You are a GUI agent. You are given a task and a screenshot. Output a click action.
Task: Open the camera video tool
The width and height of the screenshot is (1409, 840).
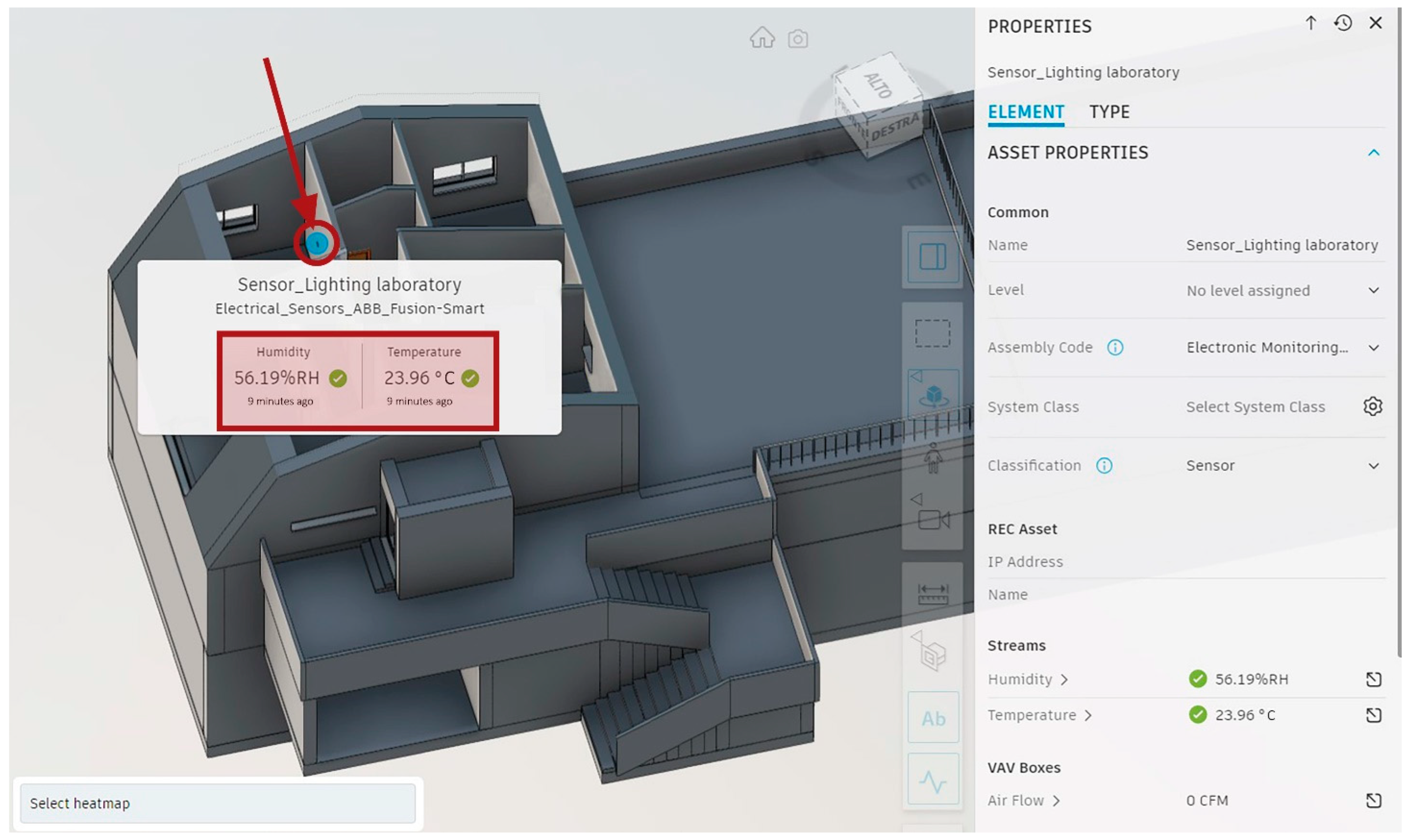coord(933,519)
